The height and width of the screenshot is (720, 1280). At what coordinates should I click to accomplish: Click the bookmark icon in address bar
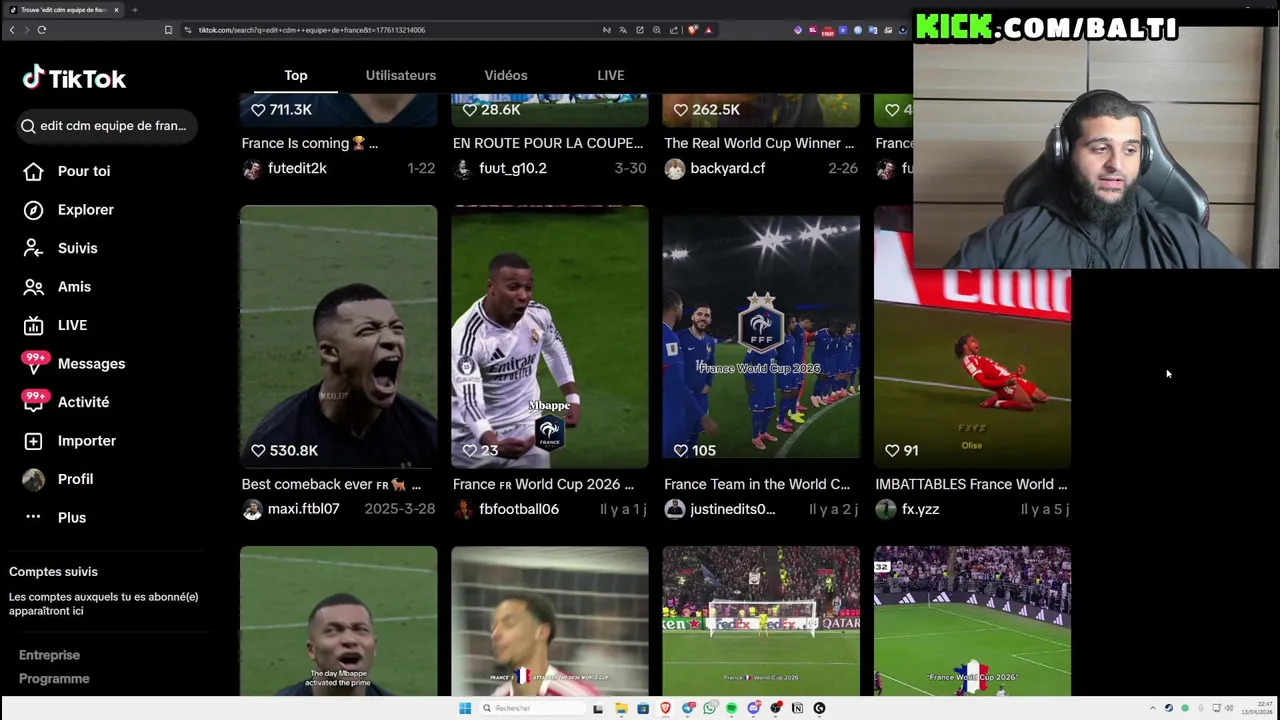pos(168,30)
